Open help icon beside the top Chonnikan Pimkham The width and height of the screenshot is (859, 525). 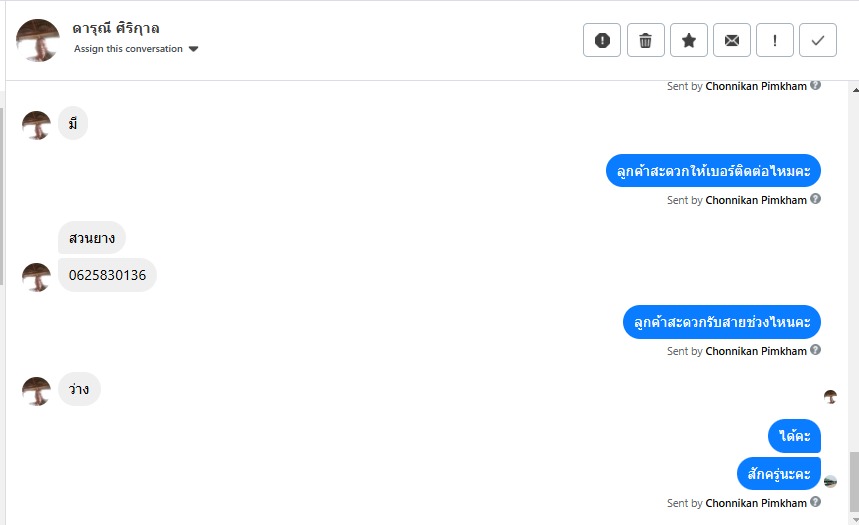coord(816,85)
